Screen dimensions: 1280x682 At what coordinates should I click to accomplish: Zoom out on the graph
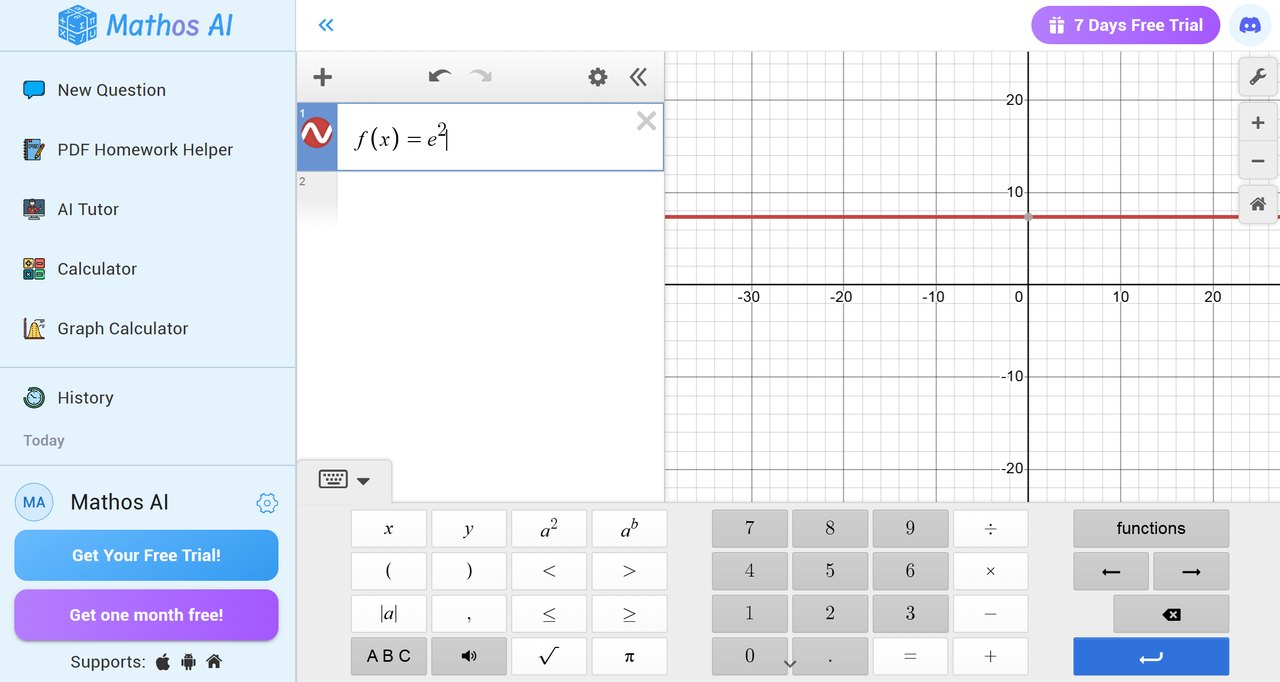[x=1258, y=161]
